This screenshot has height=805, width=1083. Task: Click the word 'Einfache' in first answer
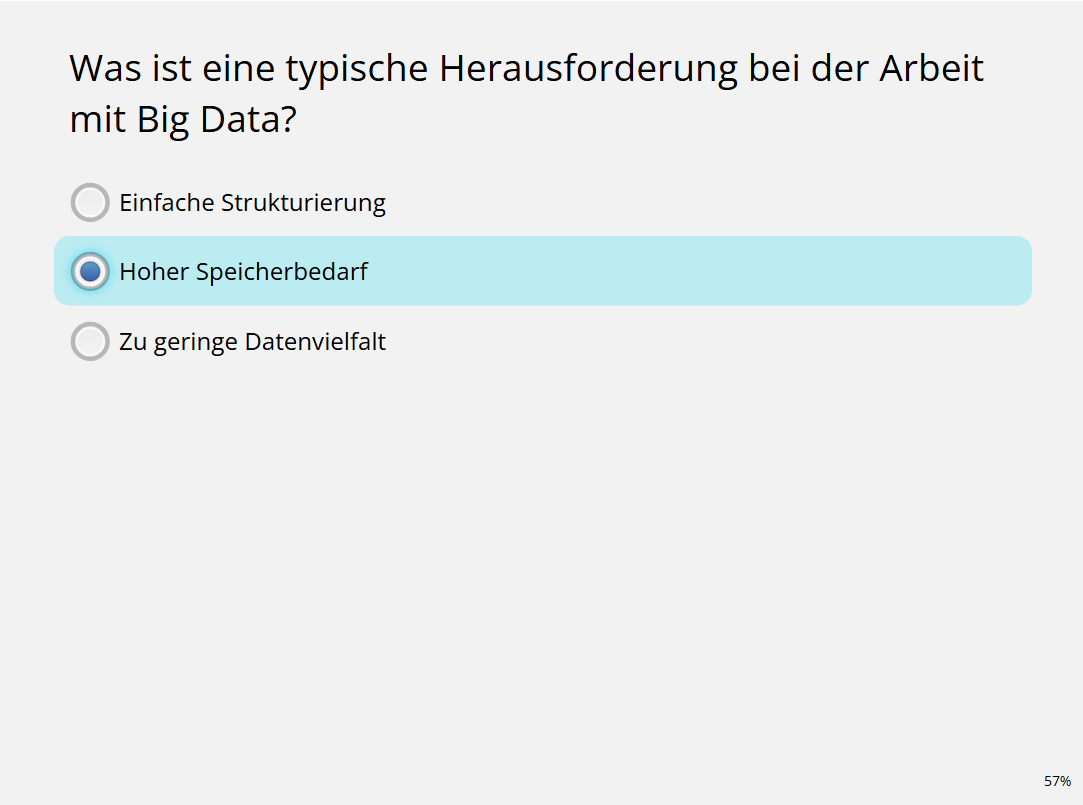click(166, 202)
